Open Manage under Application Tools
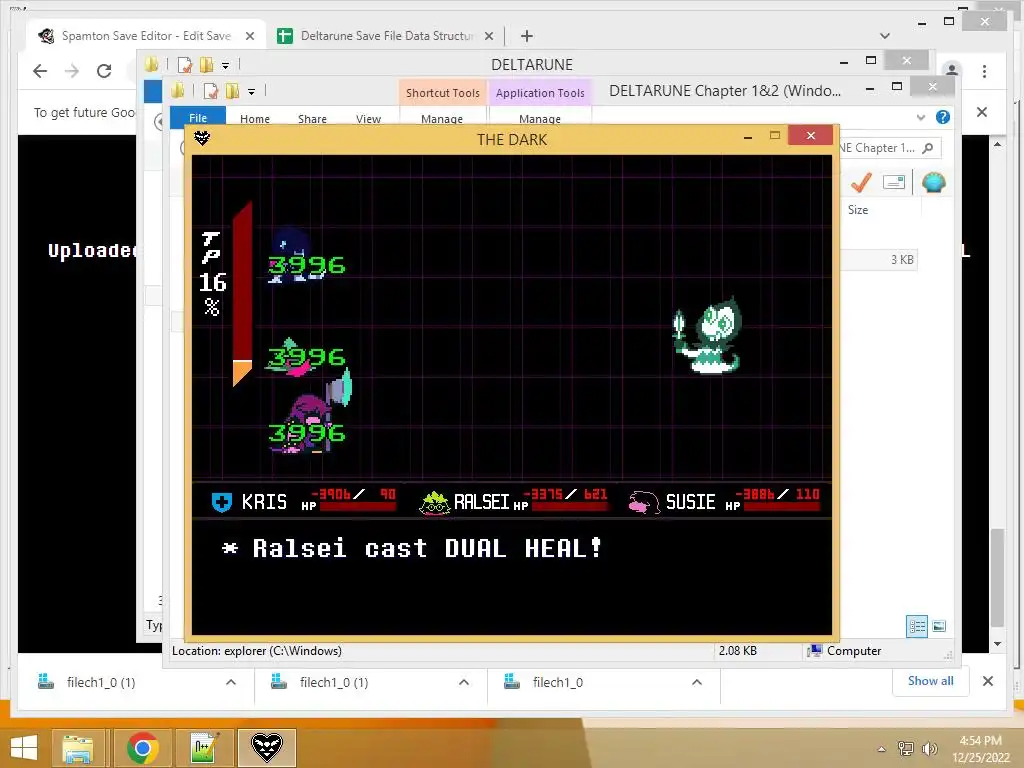 click(540, 119)
